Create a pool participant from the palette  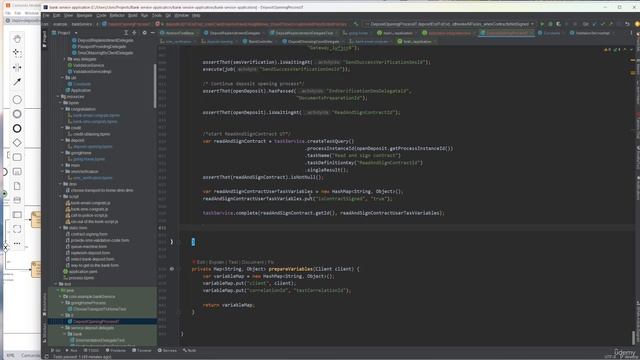pos(17,215)
